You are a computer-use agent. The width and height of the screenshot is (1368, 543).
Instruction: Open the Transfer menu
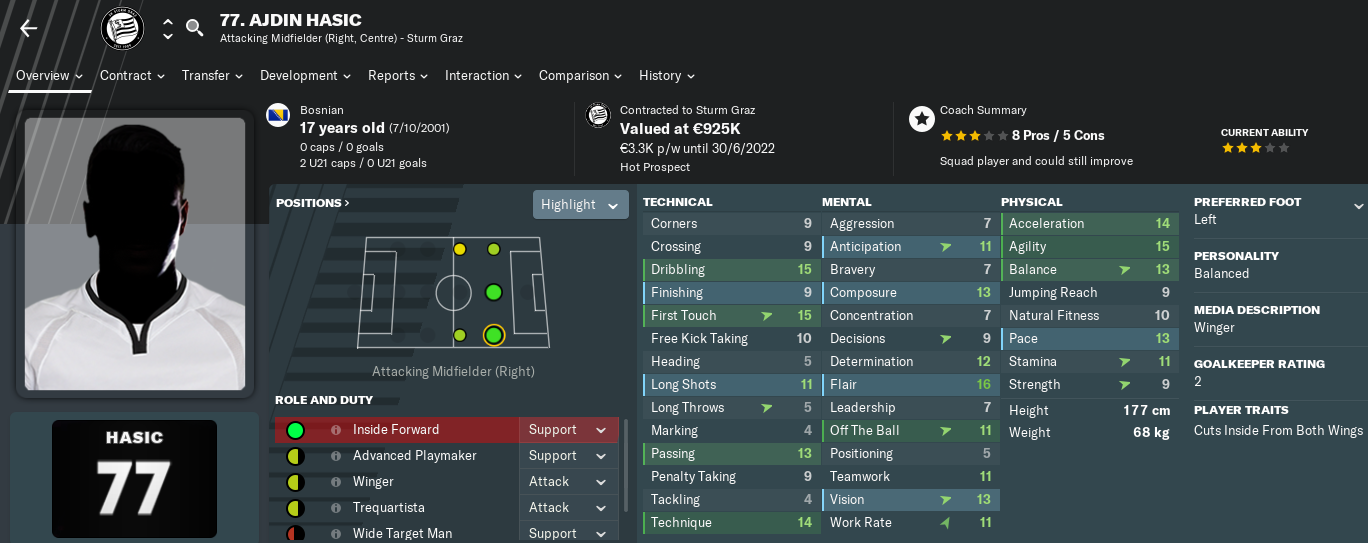(x=212, y=75)
